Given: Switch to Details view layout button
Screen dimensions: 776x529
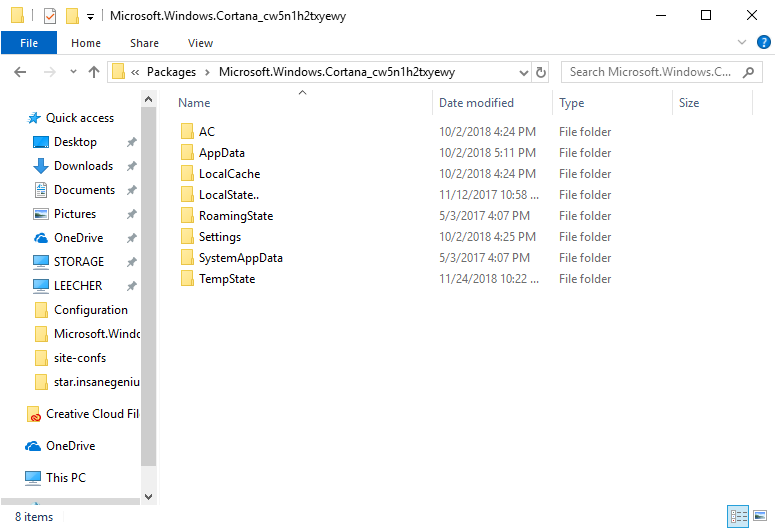Looking at the screenshot, I should (x=738, y=517).
